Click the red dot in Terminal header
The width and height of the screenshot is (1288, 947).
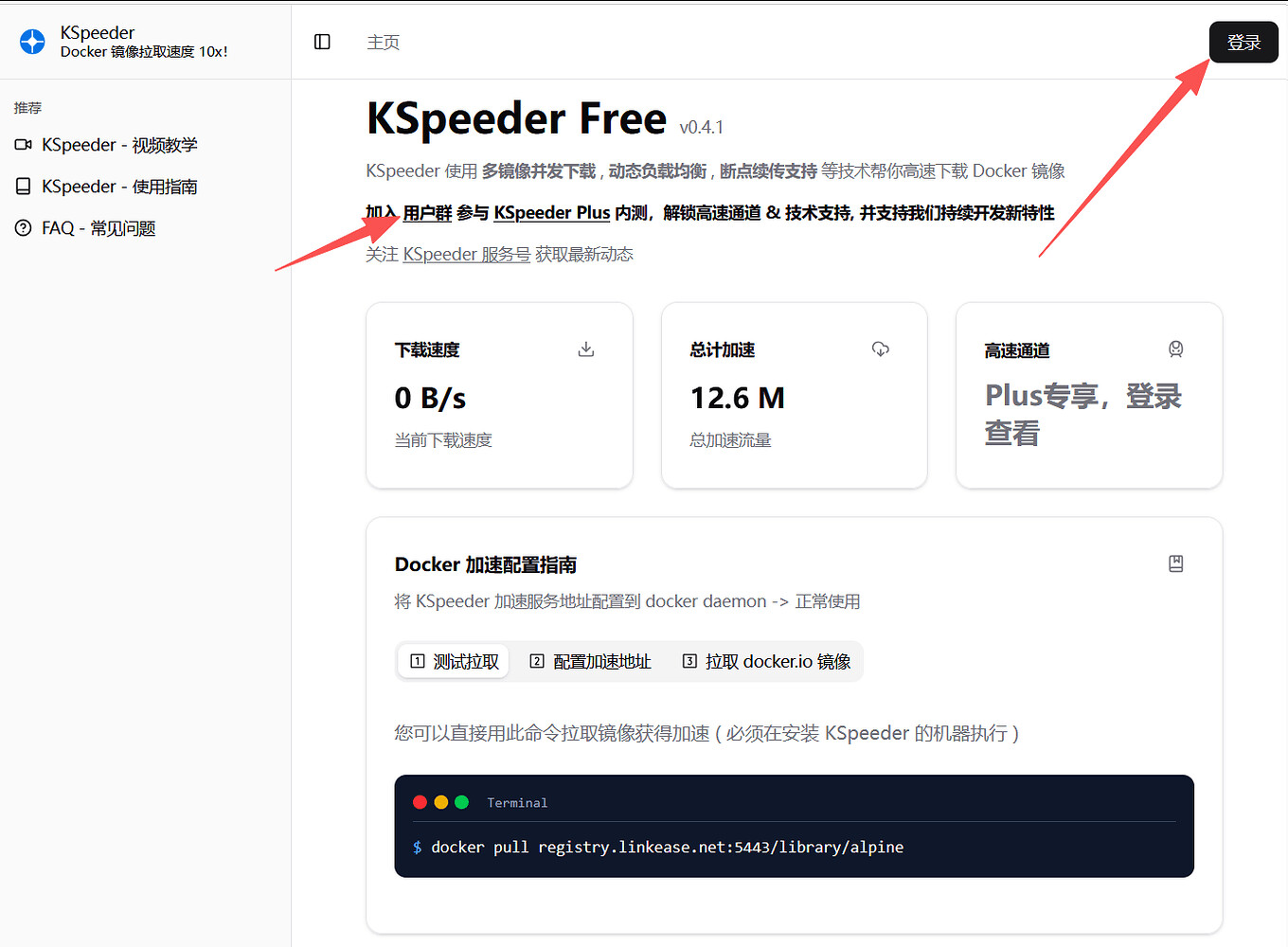[420, 802]
